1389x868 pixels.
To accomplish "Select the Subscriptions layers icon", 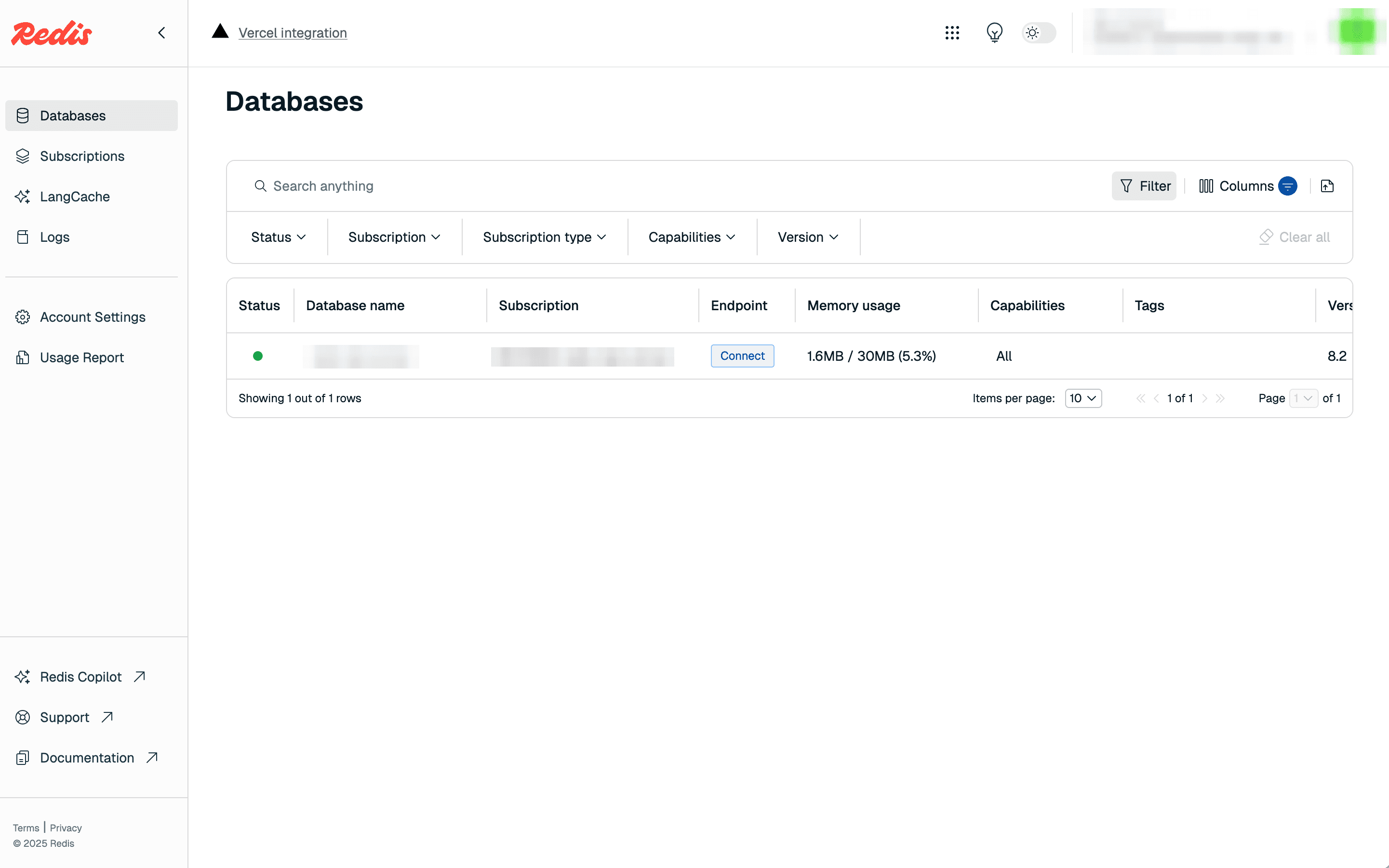I will tap(22, 156).
